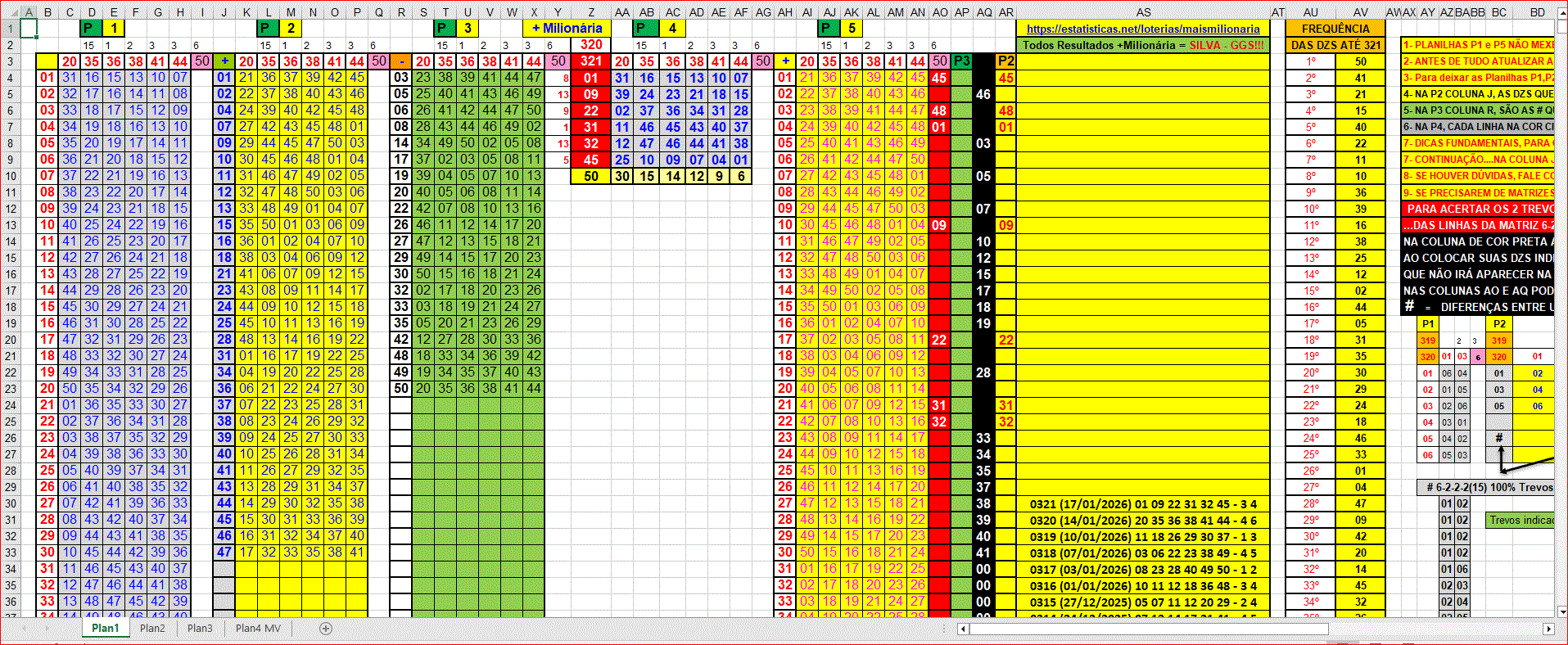Open the Plan3 sheet tab
This screenshot has height=645, width=1568.
[x=200, y=629]
